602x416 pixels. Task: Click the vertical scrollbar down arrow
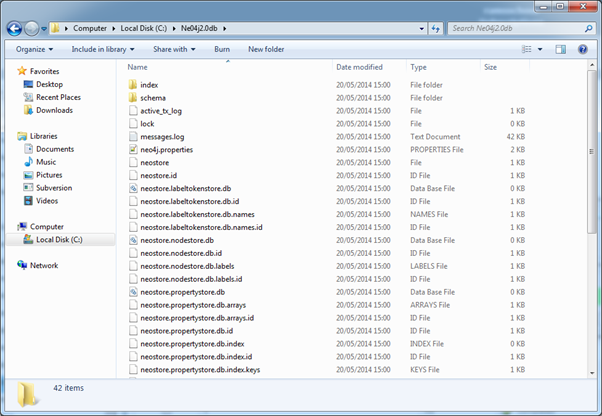[592, 373]
